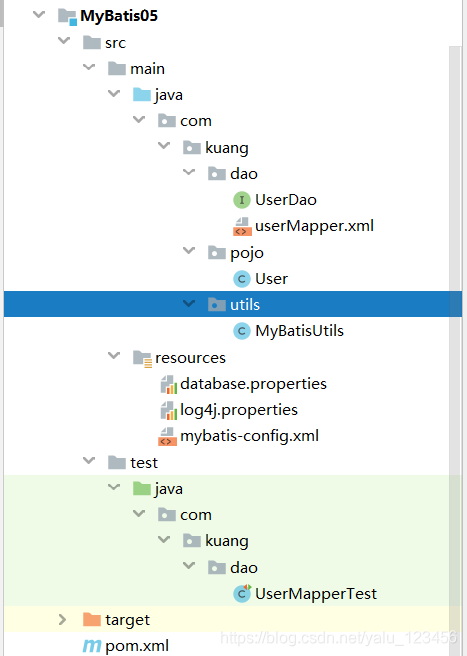Select the UserMapperTest class name
Image resolution: width=467 pixels, height=656 pixels.
[x=316, y=594]
